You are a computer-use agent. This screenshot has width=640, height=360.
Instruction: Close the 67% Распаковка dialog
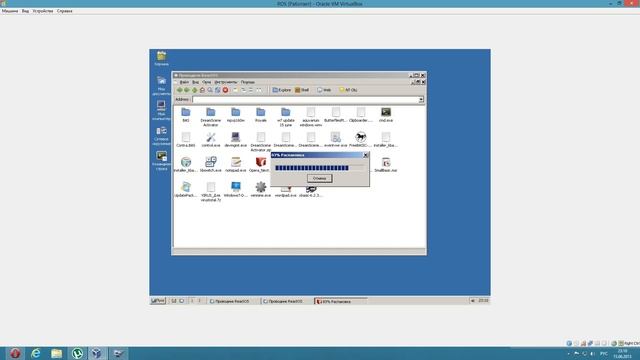point(366,155)
